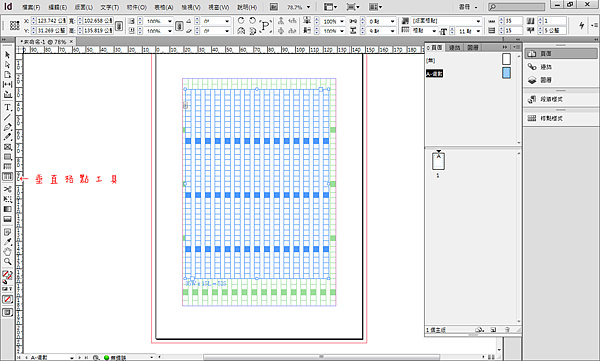Toggle the screen mode button in toolbox
600x361 pixels.
[7, 312]
